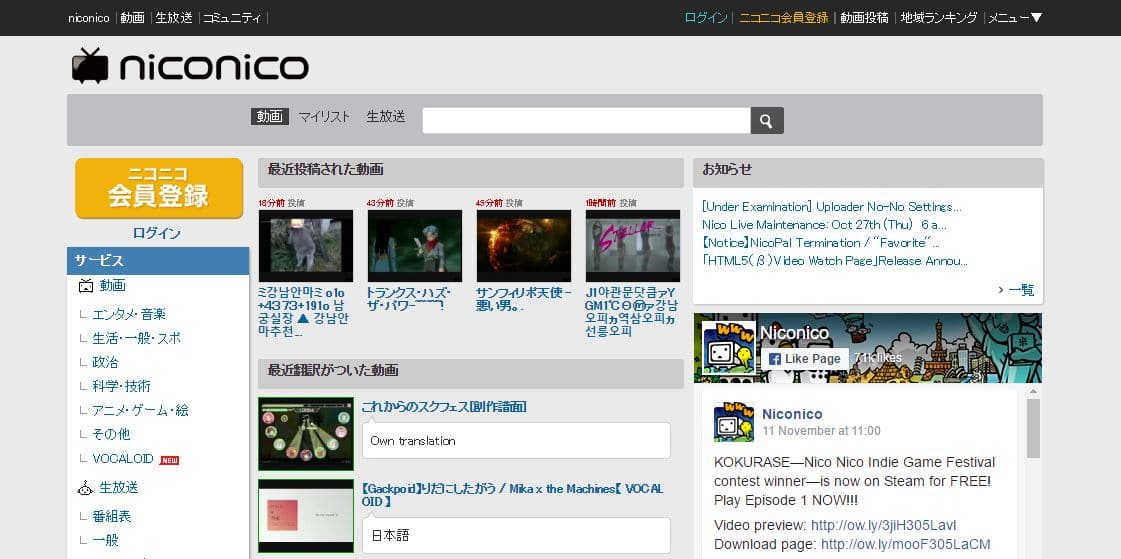1121x559 pixels.
Task: Open the VOCALOID category
Action: (x=123, y=459)
